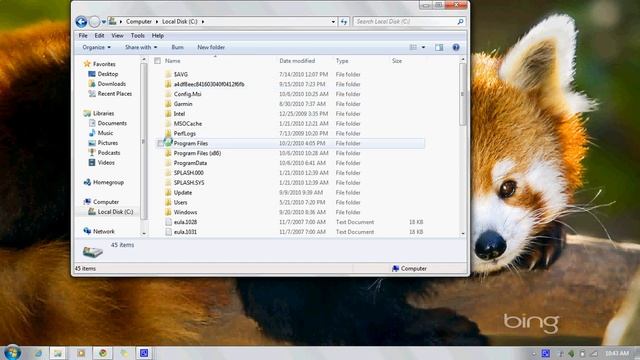
Task: Open Documents library in sidebar
Action: click(x=112, y=123)
